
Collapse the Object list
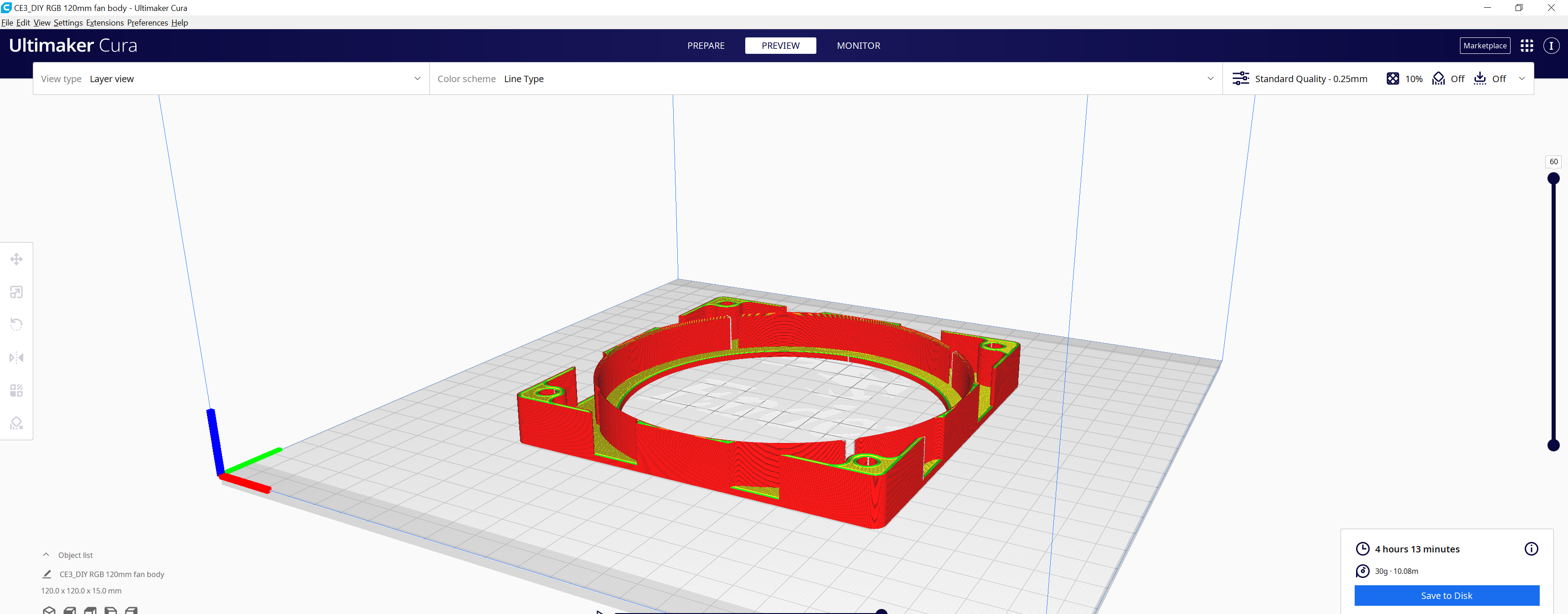[x=46, y=555]
